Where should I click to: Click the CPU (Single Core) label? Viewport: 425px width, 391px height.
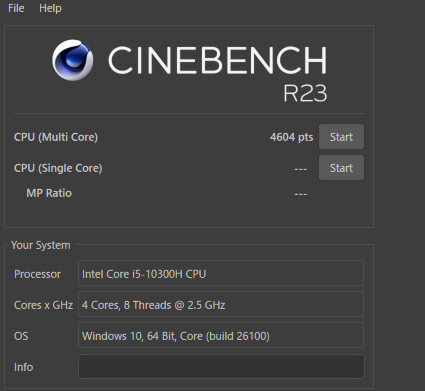tap(58, 168)
